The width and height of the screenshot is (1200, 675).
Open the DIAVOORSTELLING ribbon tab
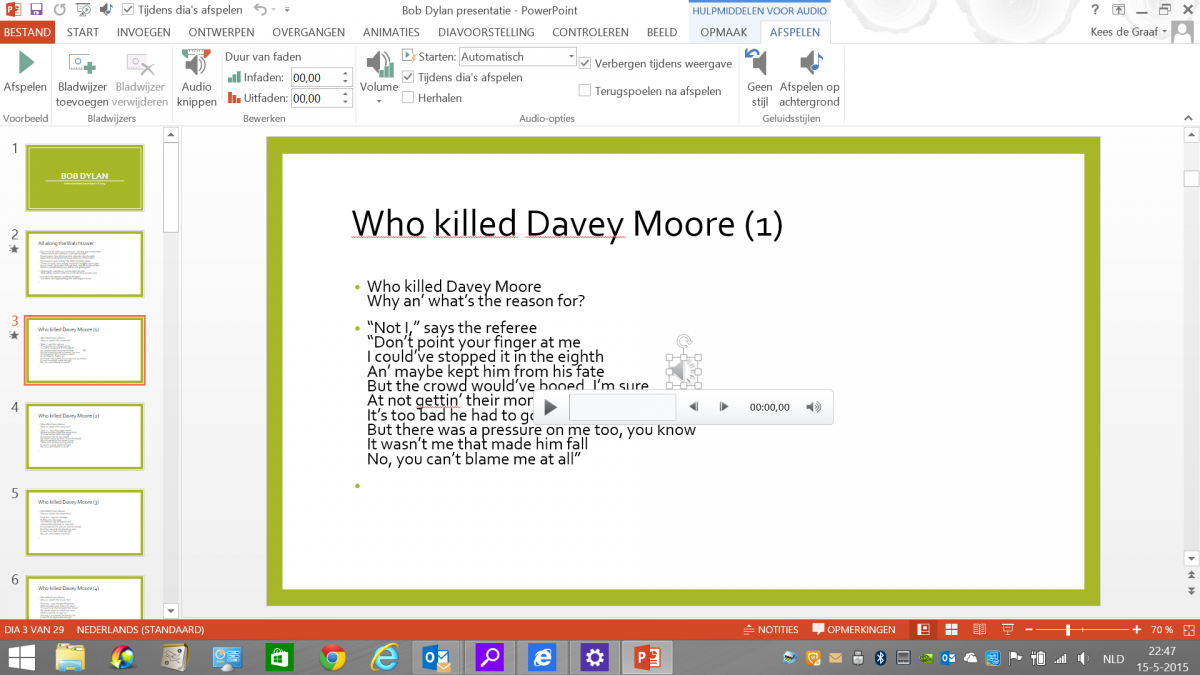coord(488,32)
